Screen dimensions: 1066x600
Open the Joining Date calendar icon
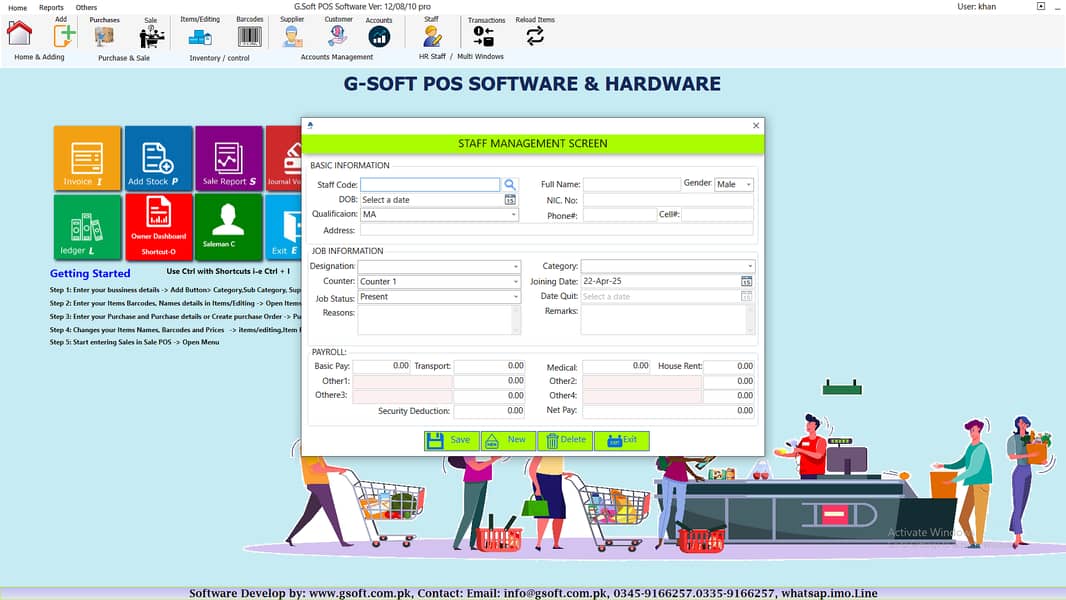point(746,281)
